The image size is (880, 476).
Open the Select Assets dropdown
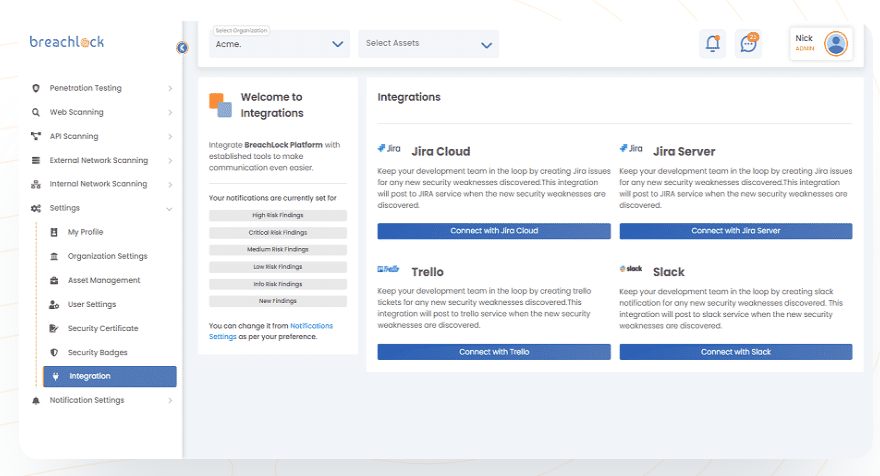(428, 44)
